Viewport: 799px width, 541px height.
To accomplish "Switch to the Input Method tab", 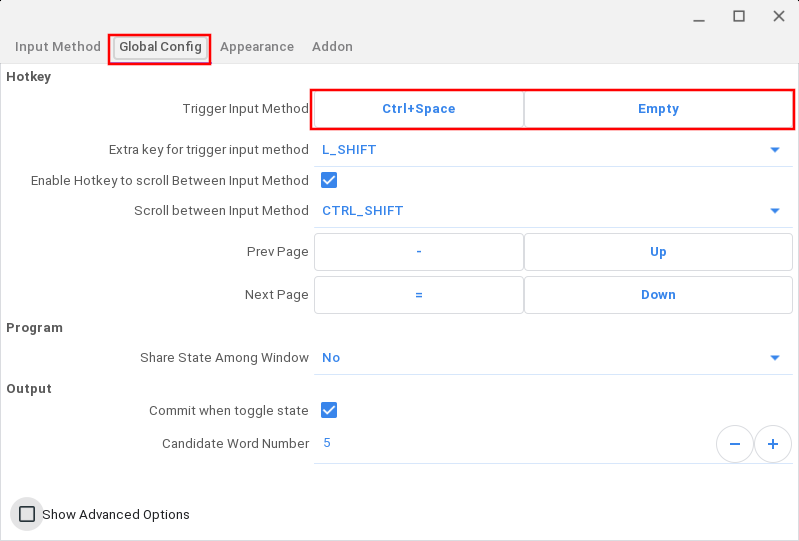I will [58, 47].
